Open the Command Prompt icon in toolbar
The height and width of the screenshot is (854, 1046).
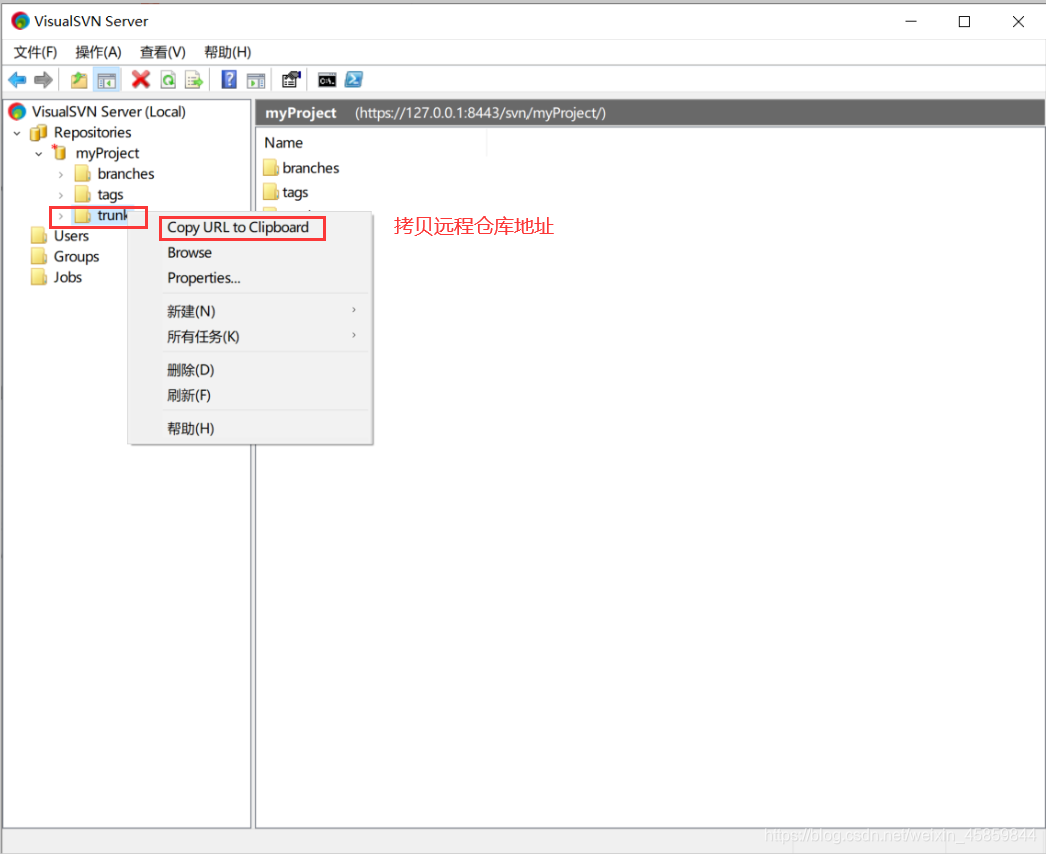[327, 80]
